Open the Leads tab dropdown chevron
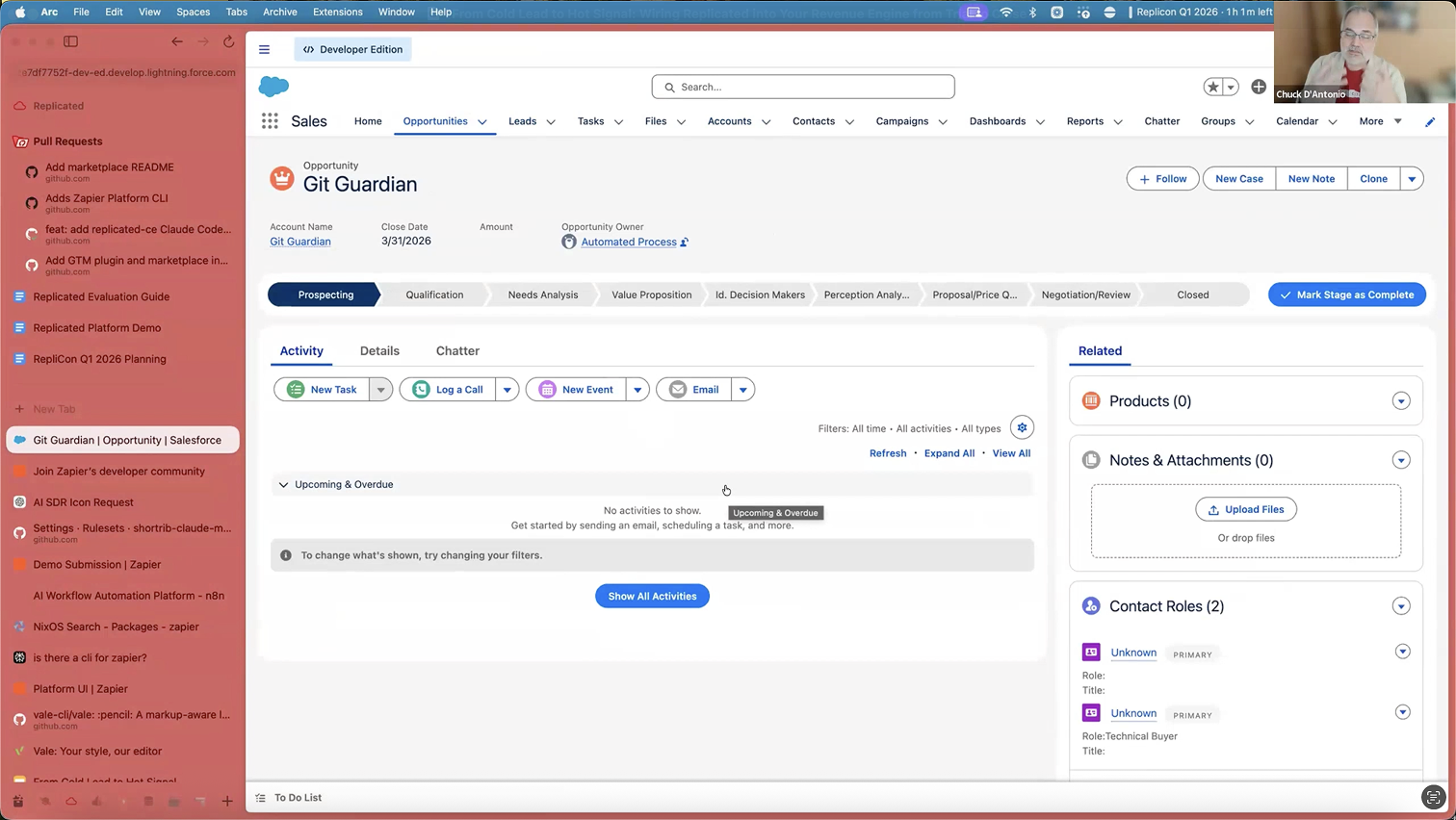1456x820 pixels. [551, 122]
